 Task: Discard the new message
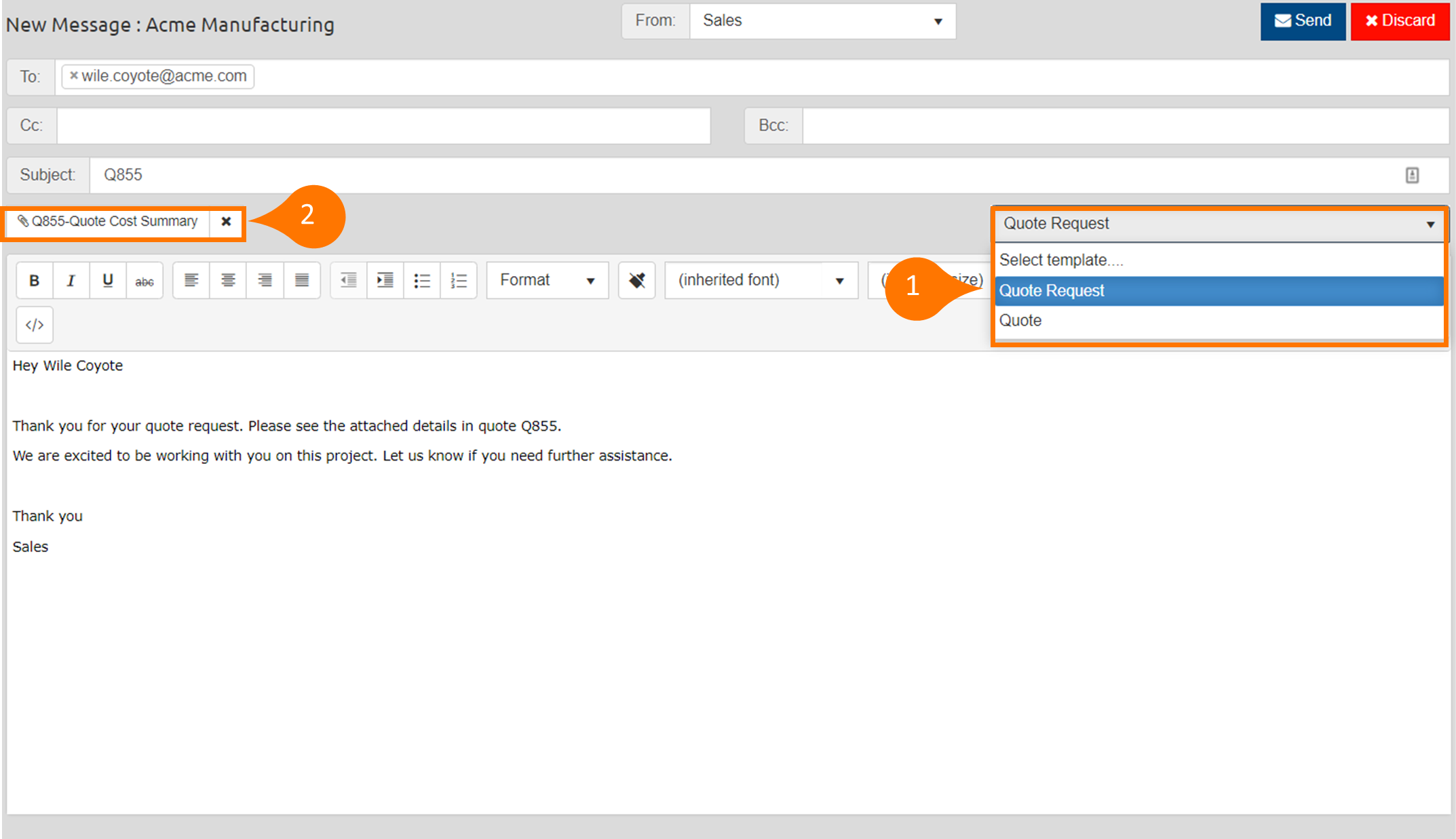click(x=1399, y=21)
